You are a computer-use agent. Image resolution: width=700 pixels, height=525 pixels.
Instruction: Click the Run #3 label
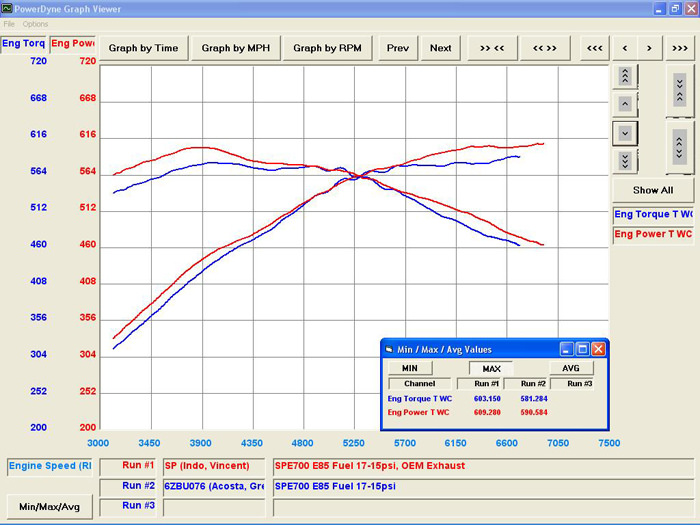[128, 506]
